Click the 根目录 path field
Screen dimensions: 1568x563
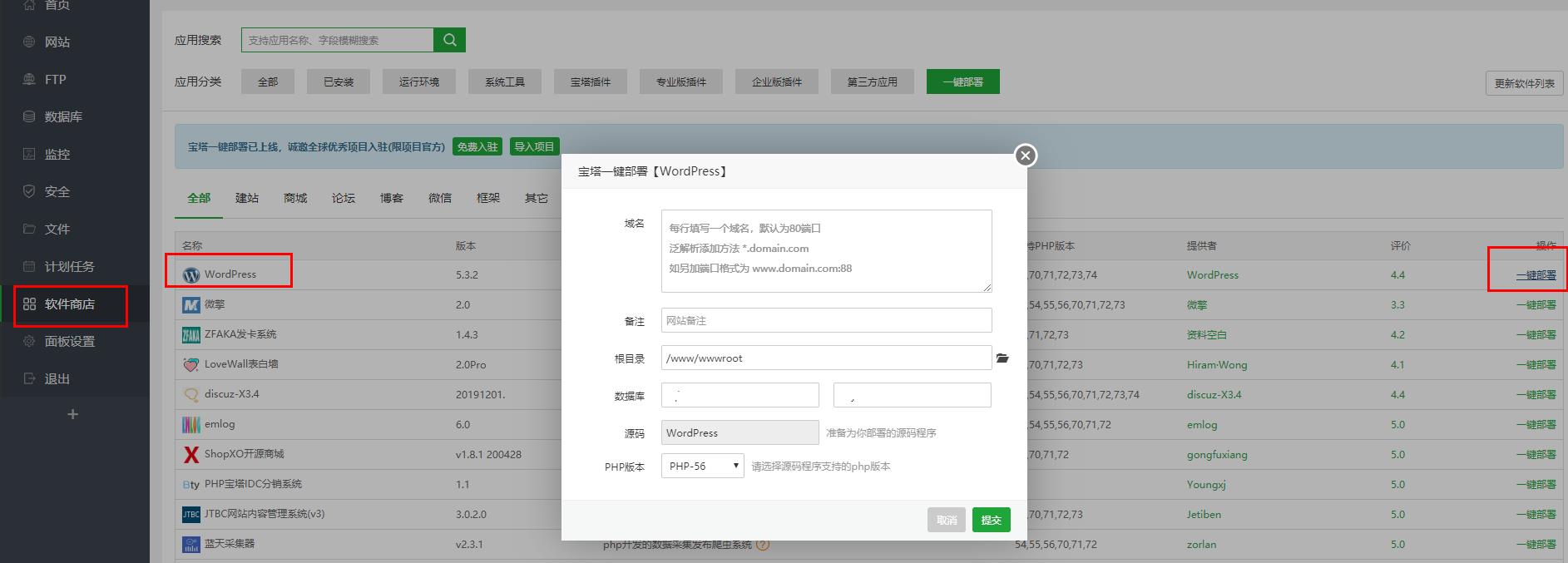(826, 358)
